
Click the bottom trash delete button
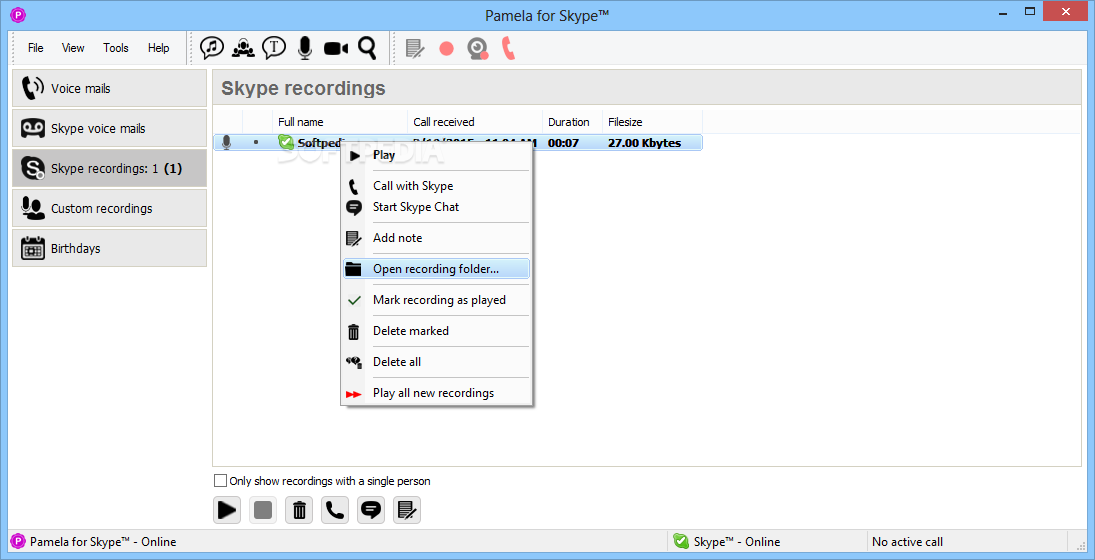click(x=300, y=510)
